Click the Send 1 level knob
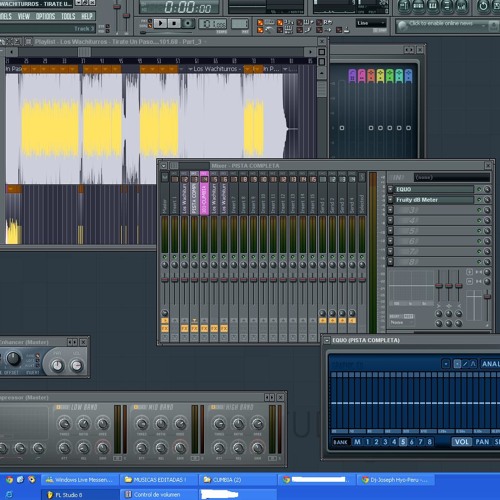The width and height of the screenshot is (500, 500). (322, 313)
